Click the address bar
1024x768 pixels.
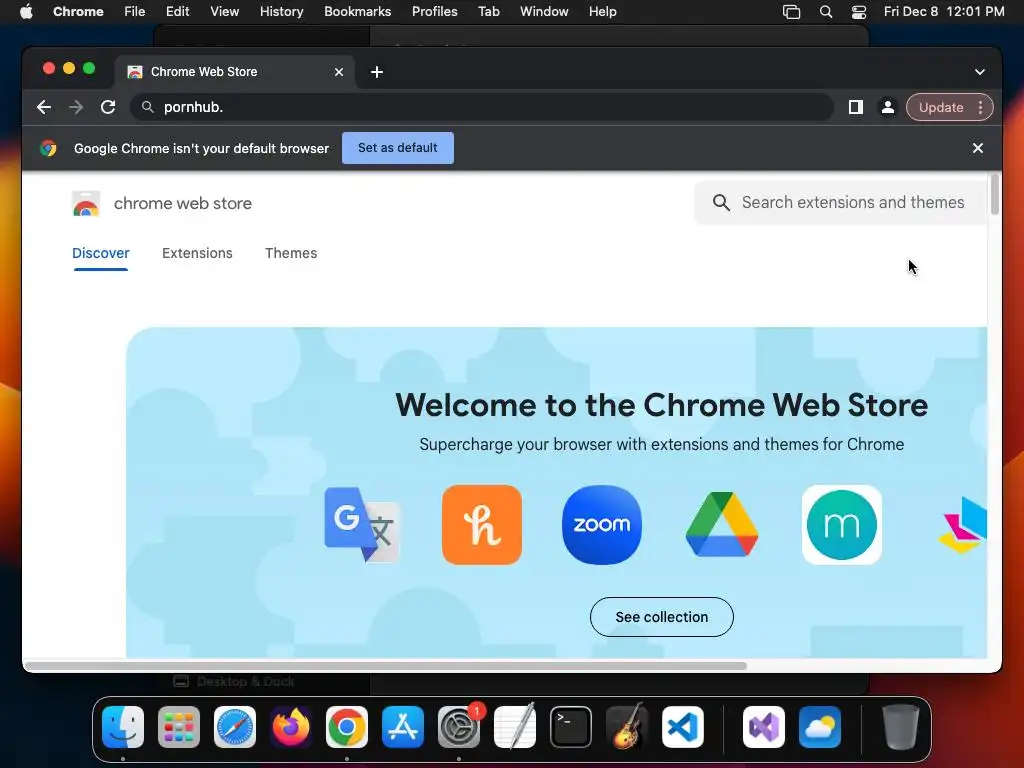pyautogui.click(x=482, y=107)
